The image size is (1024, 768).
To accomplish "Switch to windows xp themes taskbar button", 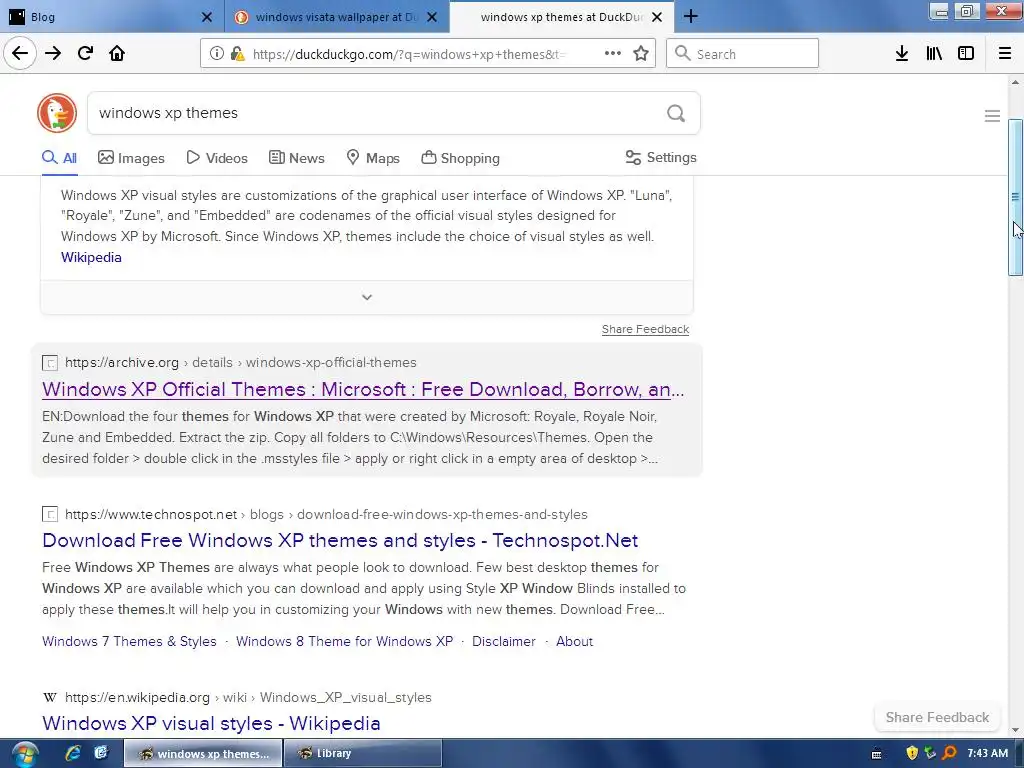I will [203, 754].
